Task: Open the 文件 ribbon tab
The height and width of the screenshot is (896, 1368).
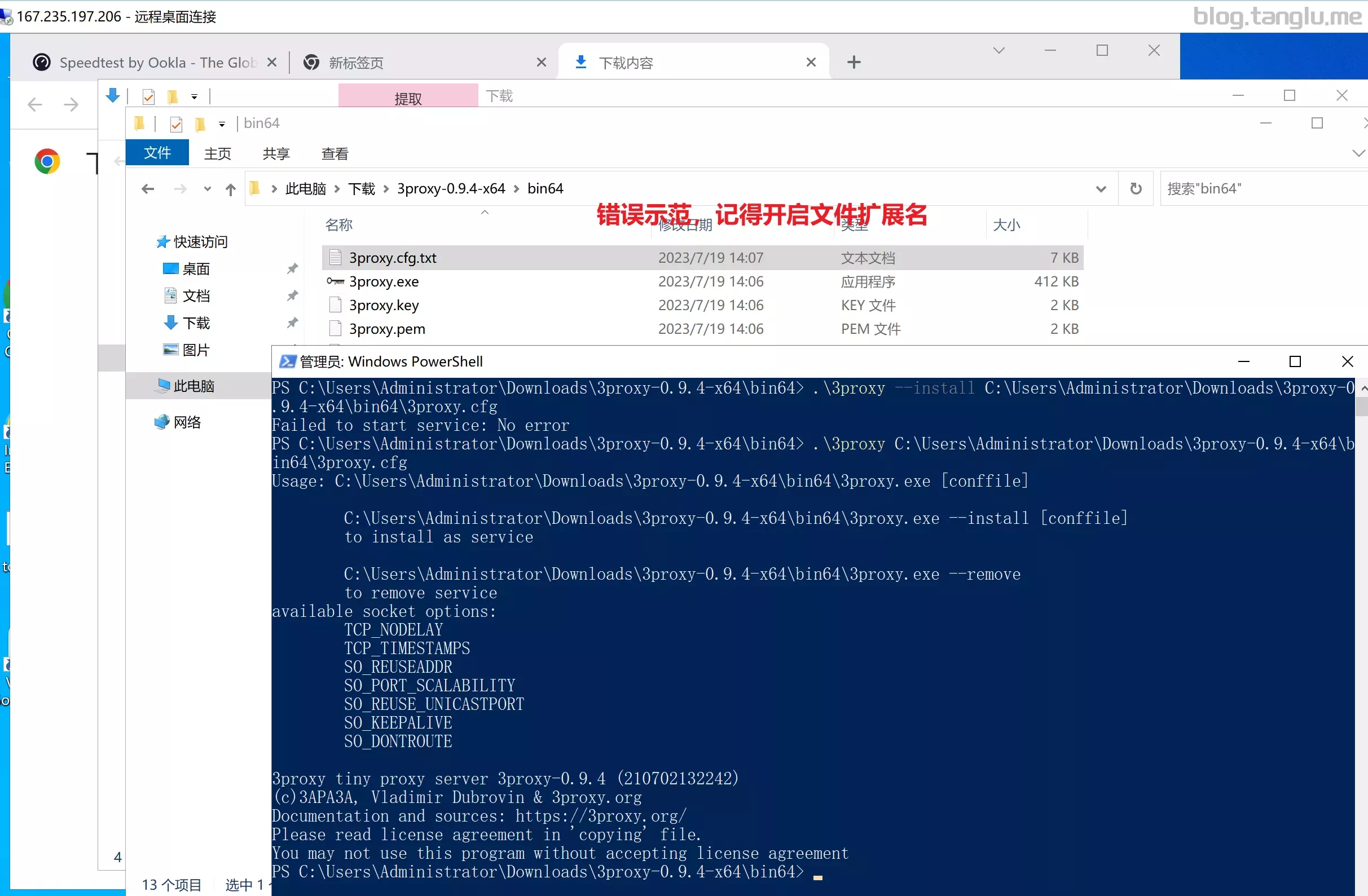Action: coord(157,153)
